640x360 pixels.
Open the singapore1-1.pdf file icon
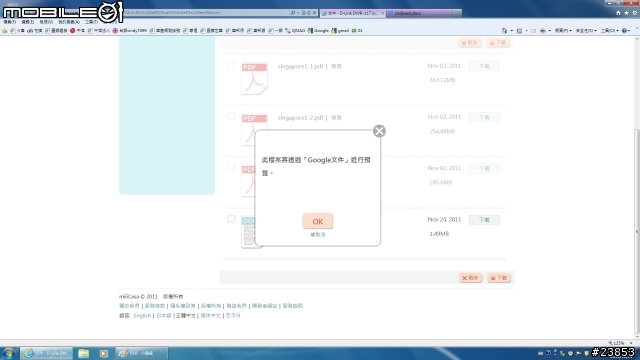click(x=254, y=78)
